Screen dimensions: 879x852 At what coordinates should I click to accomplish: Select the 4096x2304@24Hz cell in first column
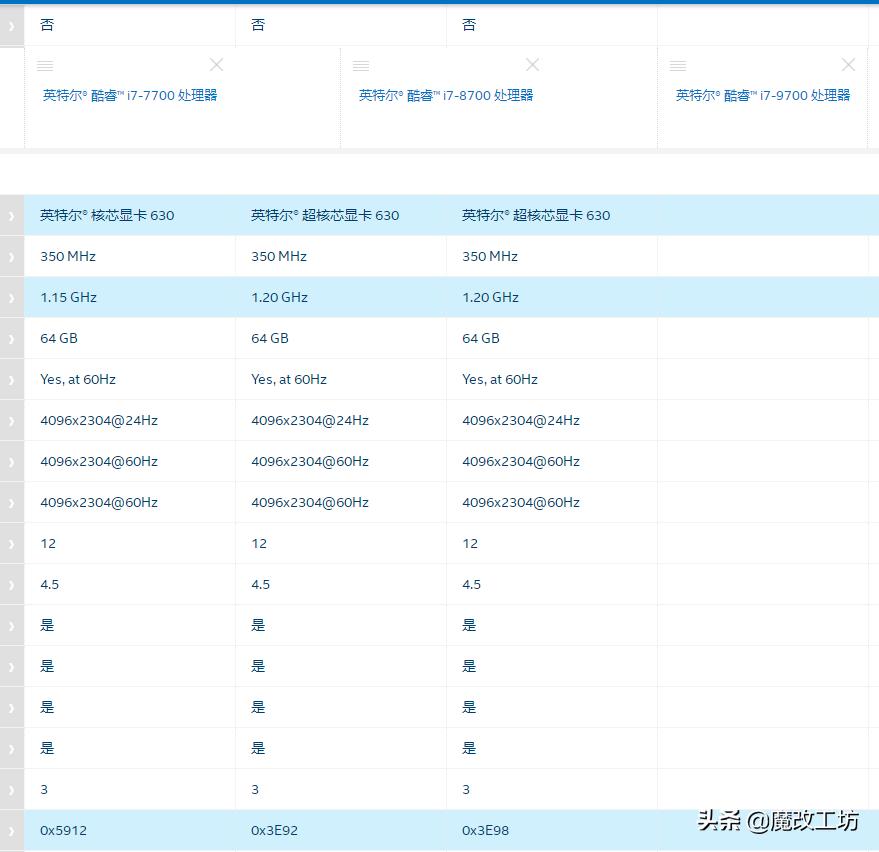[x=98, y=420]
